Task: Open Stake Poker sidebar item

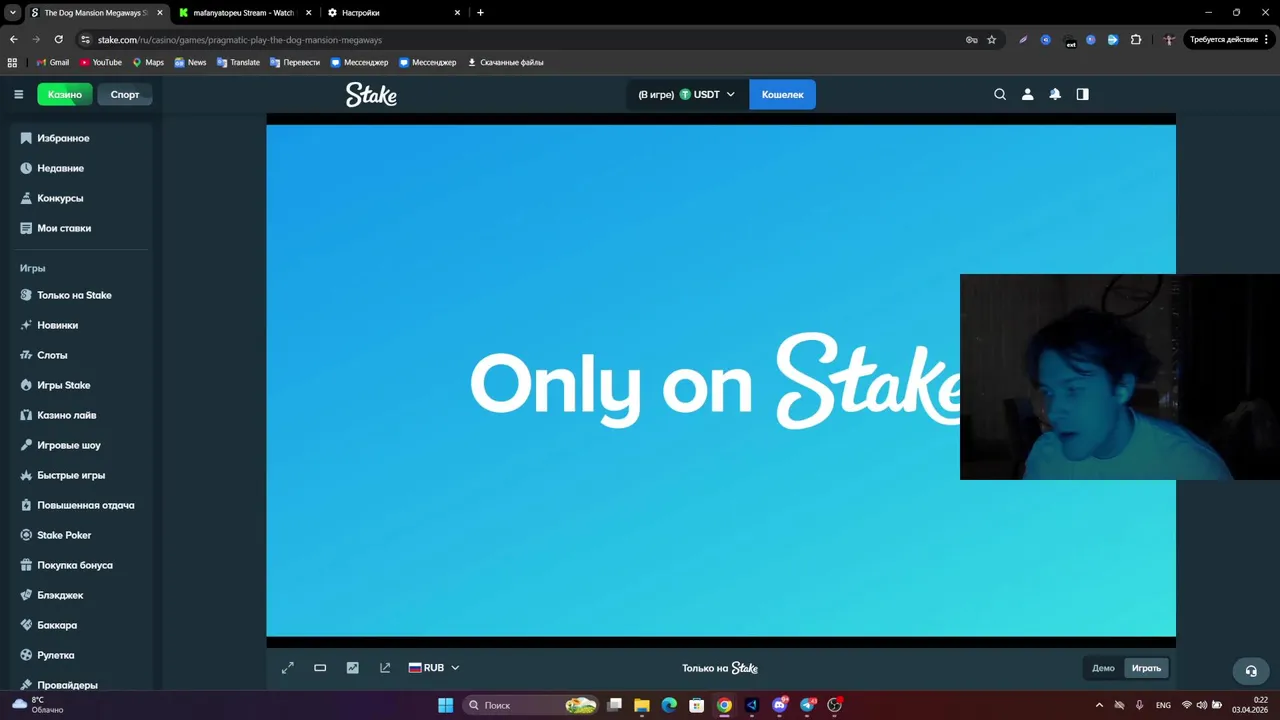Action: (x=64, y=535)
